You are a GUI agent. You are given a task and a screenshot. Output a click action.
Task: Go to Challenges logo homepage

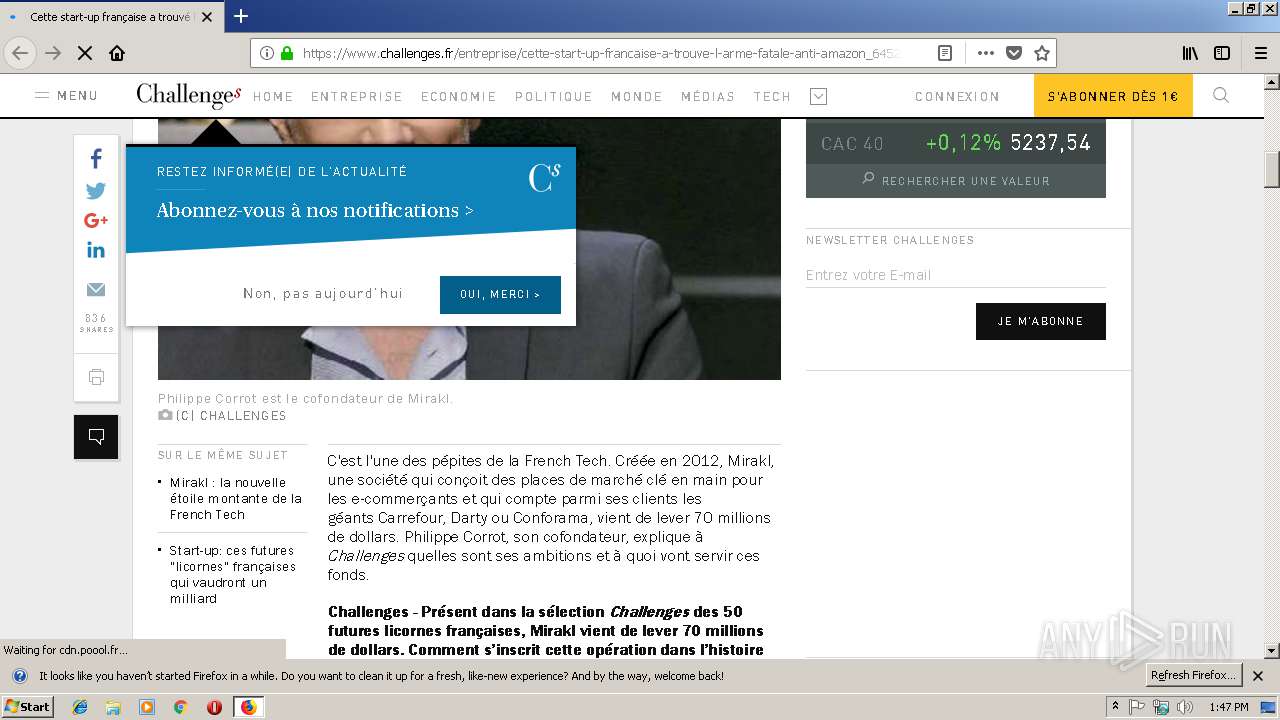(x=189, y=95)
